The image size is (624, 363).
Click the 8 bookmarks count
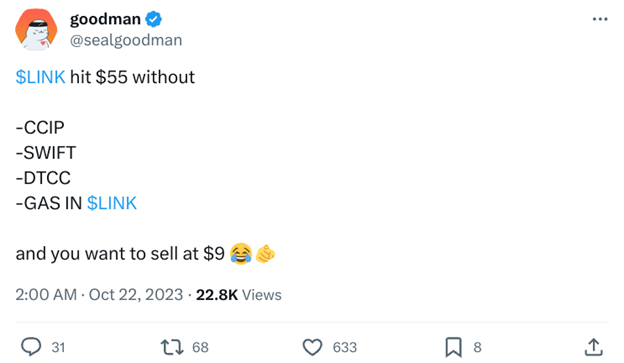point(478,347)
